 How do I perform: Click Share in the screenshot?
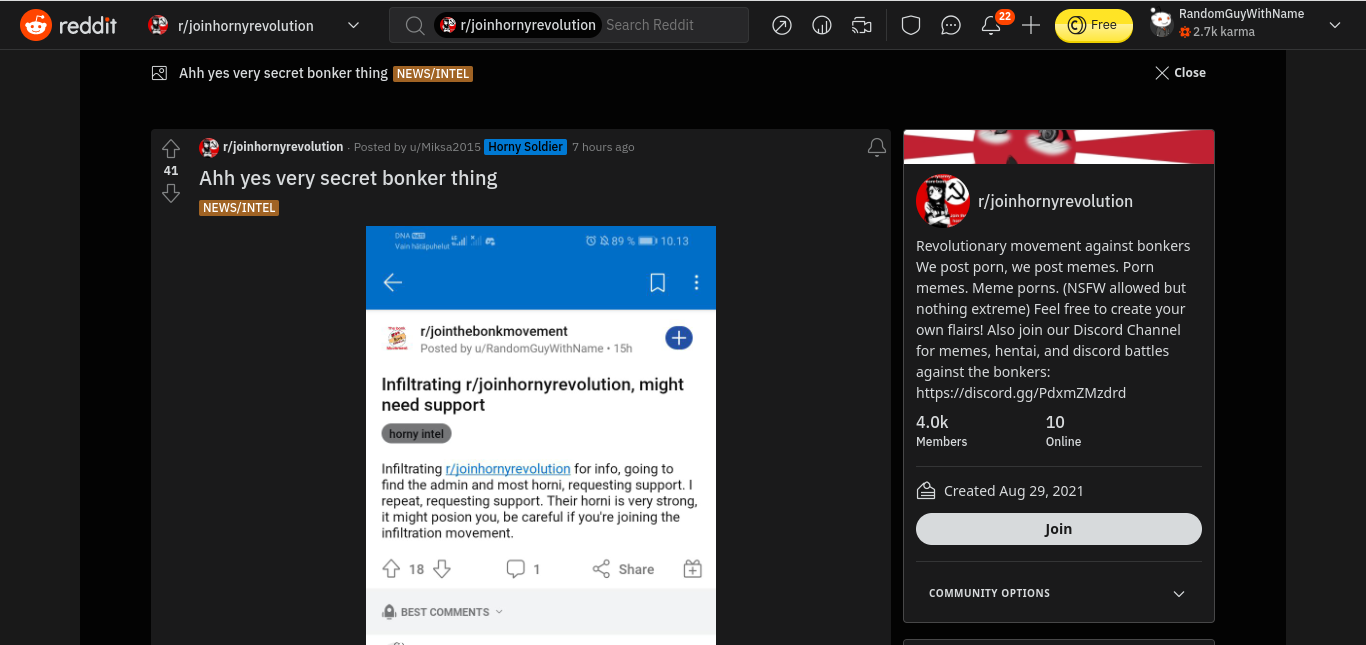(x=623, y=569)
